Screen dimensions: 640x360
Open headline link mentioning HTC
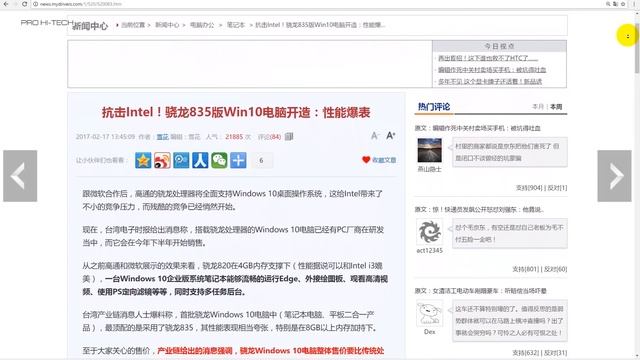(488, 58)
